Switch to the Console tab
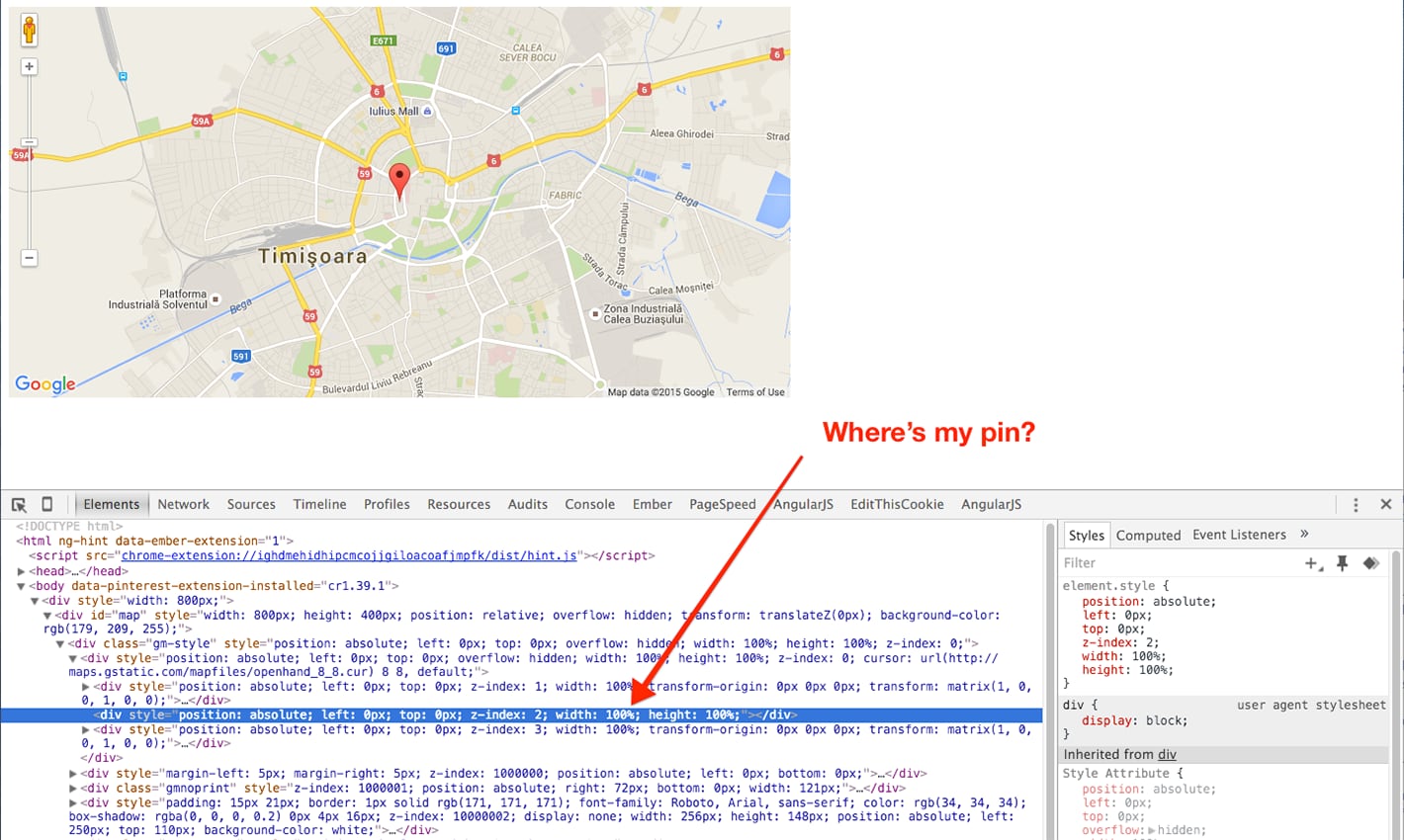Viewport: 1404px width, 840px height. pos(589,504)
